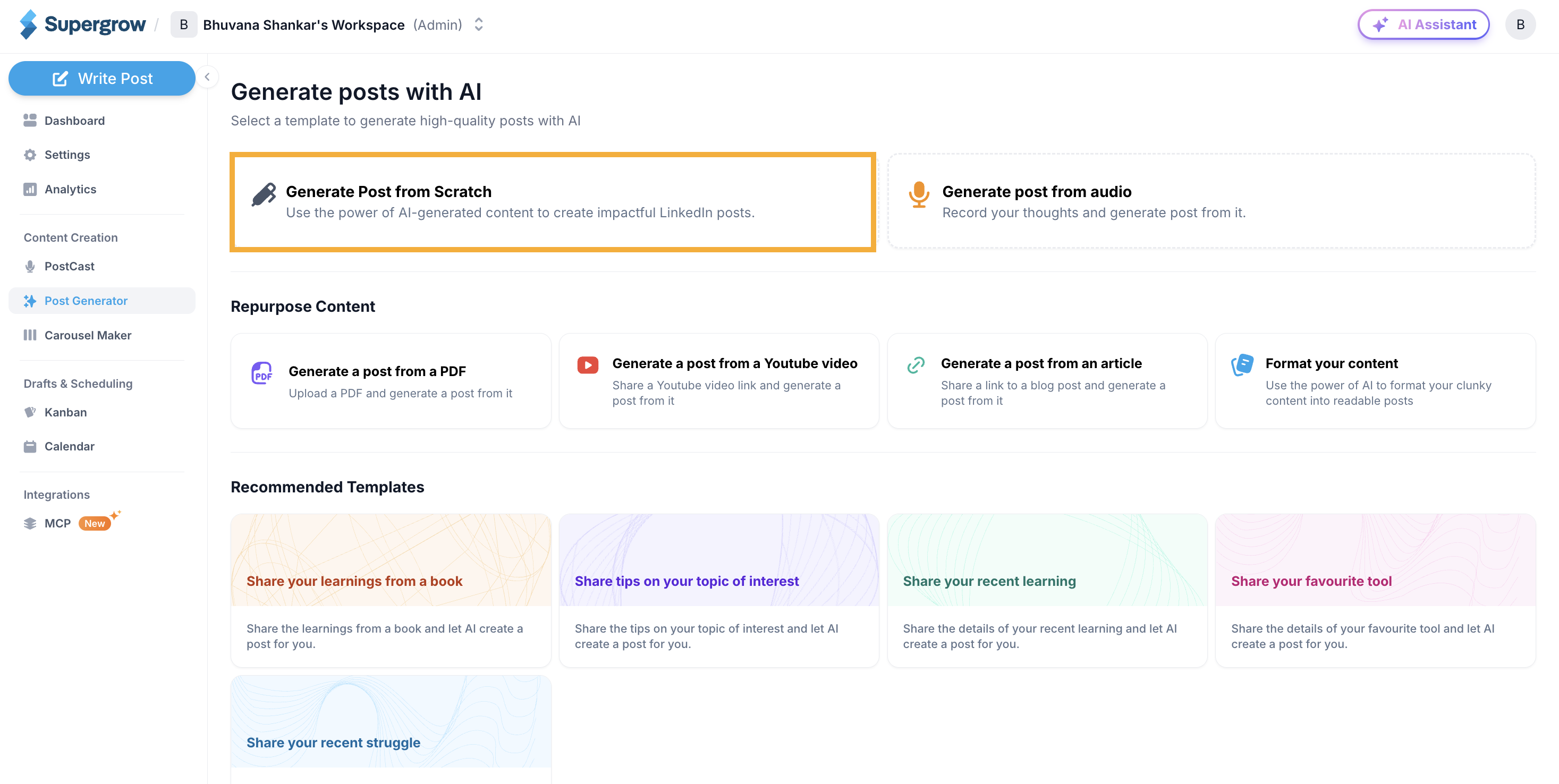Click the pen icon for Generate from Scratch
The image size is (1559, 784).
[264, 195]
